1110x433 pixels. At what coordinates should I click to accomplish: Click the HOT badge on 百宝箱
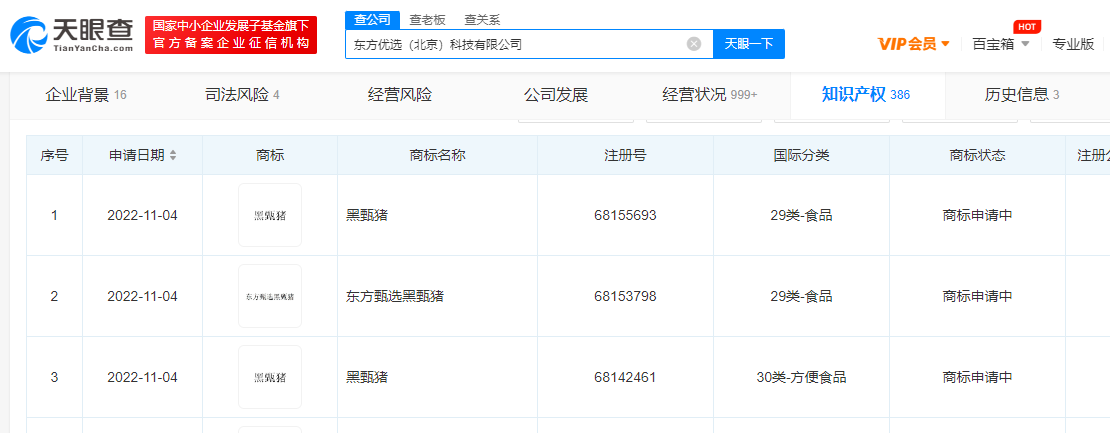(1026, 27)
